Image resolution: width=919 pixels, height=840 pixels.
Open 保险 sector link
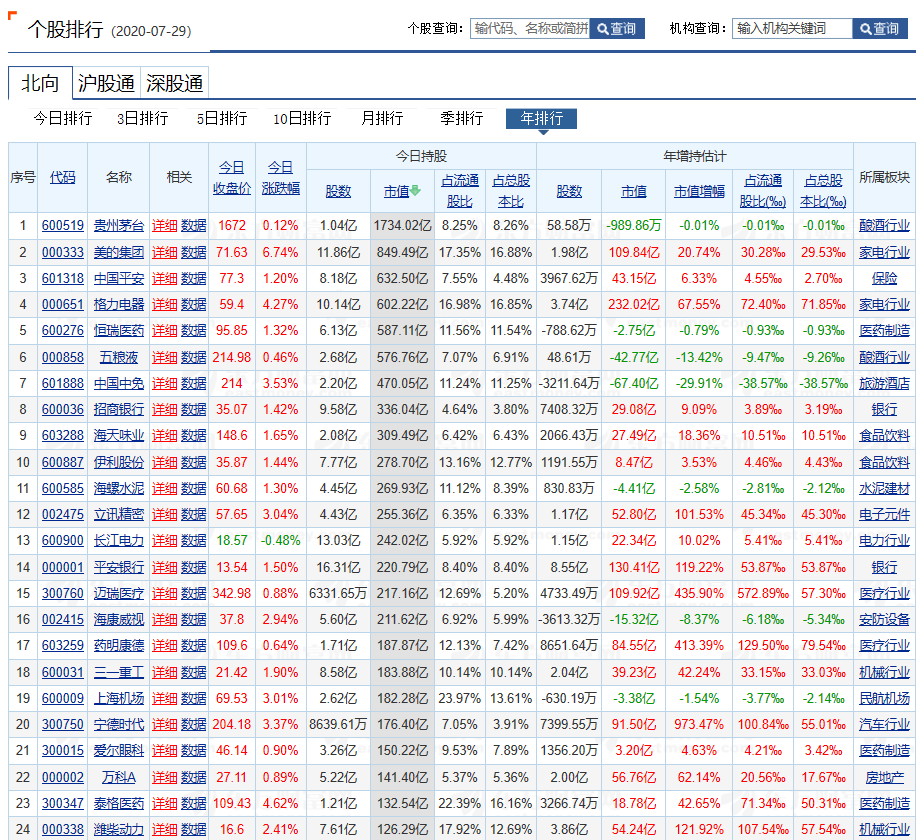pyautogui.click(x=884, y=278)
